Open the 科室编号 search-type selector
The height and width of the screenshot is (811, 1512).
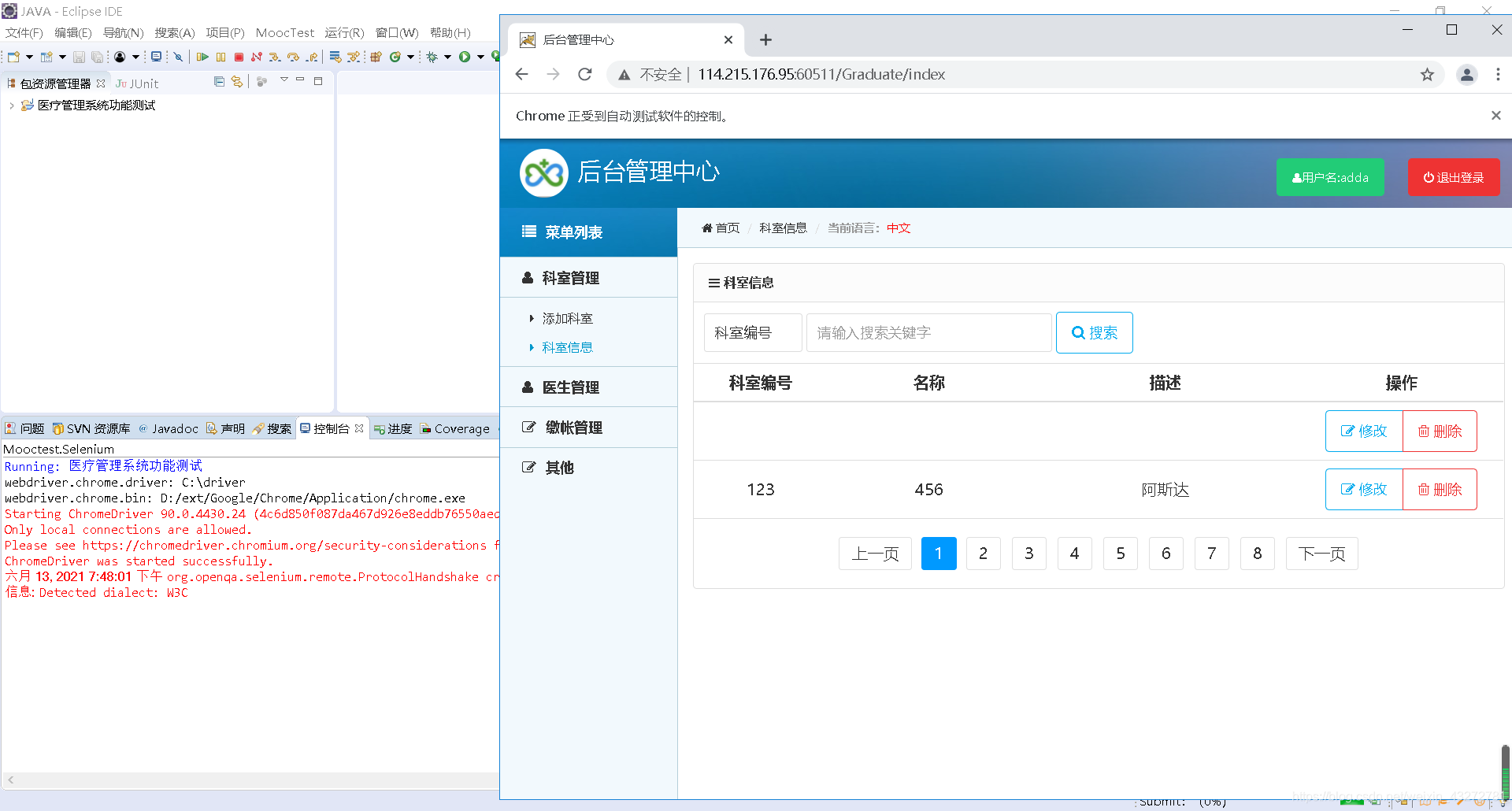pos(753,332)
